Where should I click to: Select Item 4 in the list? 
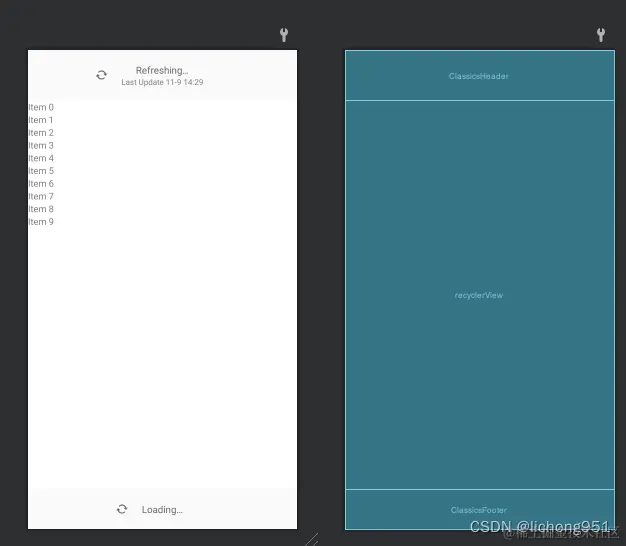(x=41, y=158)
